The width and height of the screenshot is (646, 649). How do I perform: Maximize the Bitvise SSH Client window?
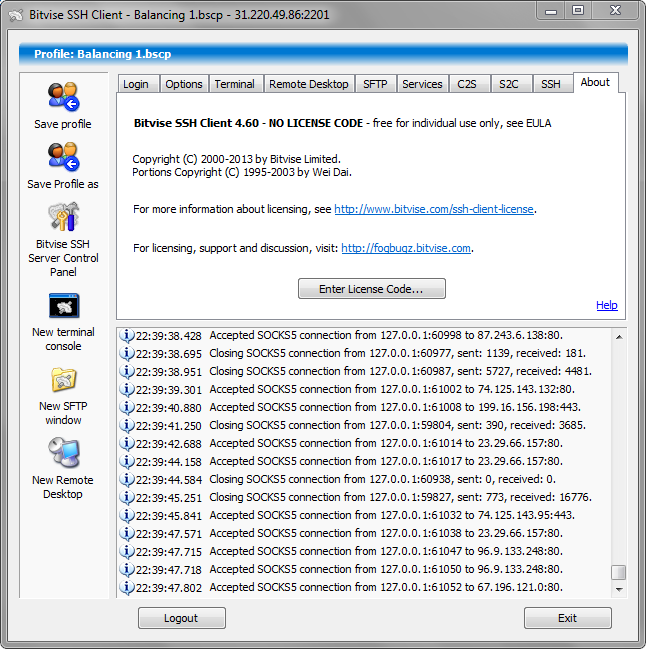[x=578, y=11]
